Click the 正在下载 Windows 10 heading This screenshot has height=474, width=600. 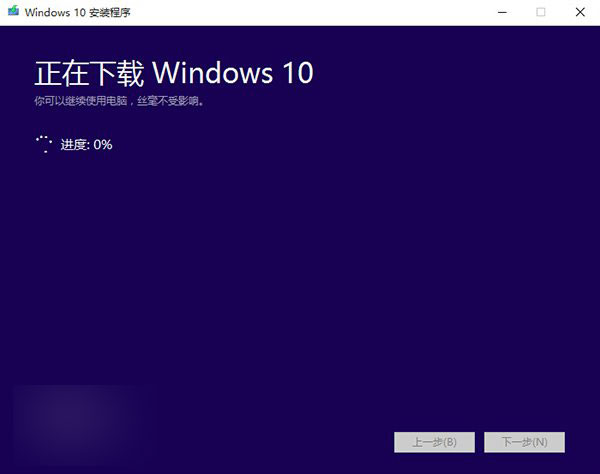174,73
